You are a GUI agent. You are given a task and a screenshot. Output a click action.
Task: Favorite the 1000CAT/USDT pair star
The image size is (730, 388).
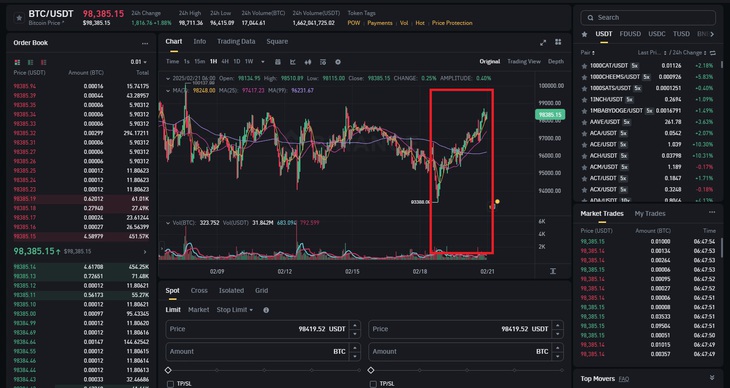[584, 66]
